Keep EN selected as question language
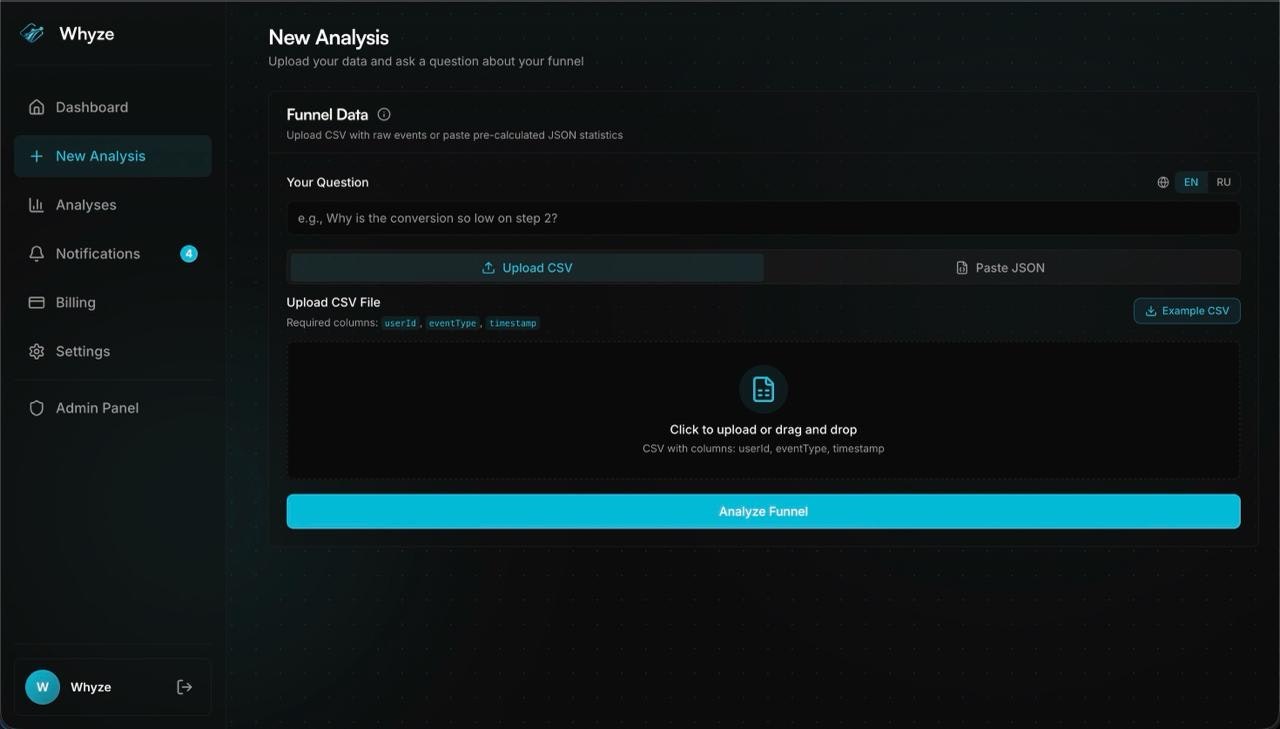Viewport: 1280px width, 729px height. (1190, 181)
